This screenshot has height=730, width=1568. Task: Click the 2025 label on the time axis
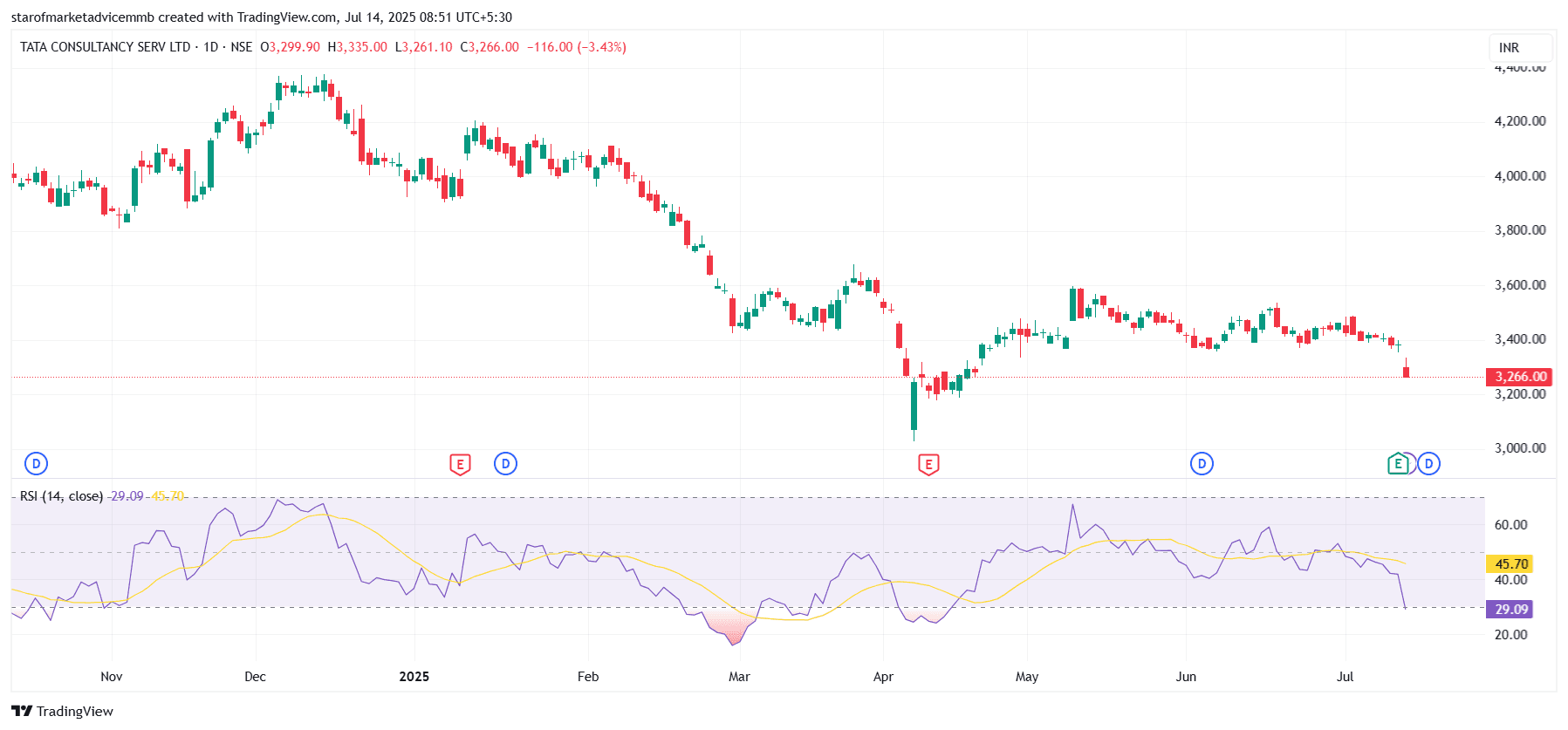[x=414, y=677]
